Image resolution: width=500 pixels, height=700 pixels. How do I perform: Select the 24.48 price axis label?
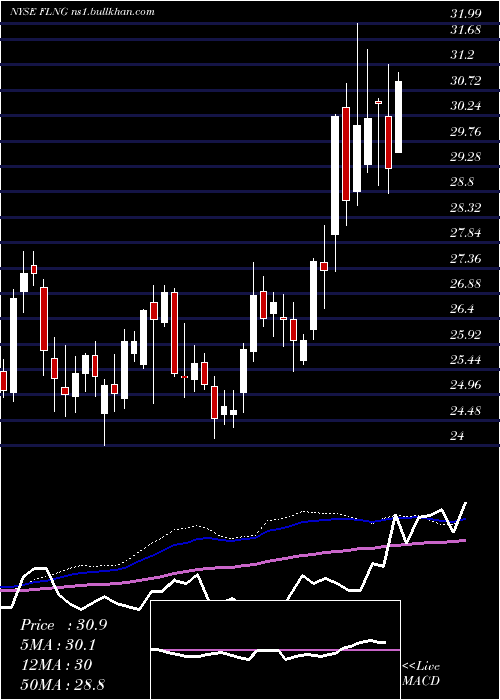[x=466, y=411]
